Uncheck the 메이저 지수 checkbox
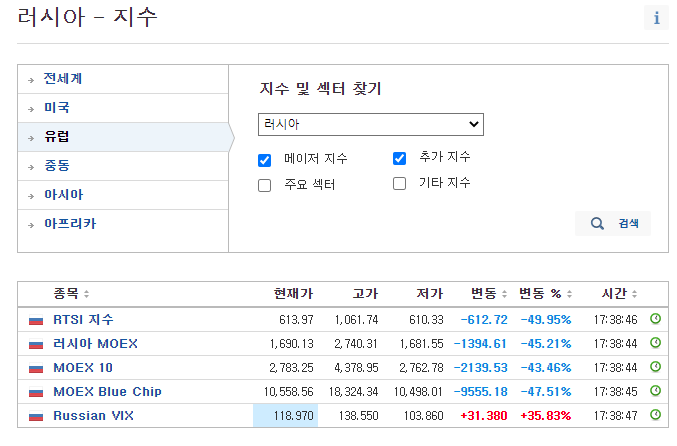Screen dimensions: 677x446 [x=264, y=160]
